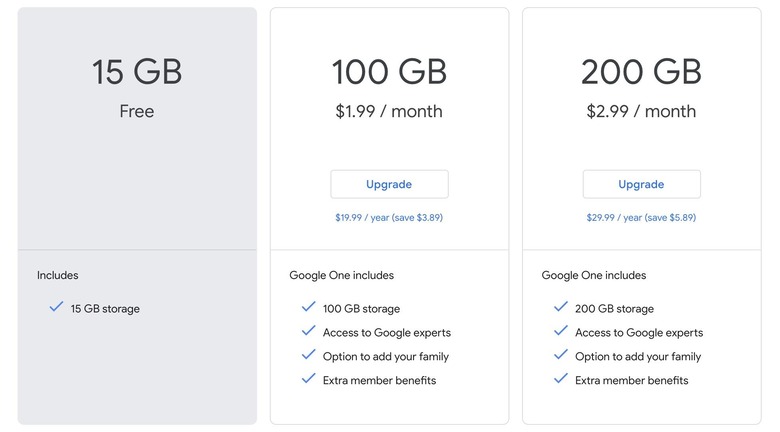Click checkmark icon beside 100 GB storage
Viewport: 780px width, 432px height.
308,307
